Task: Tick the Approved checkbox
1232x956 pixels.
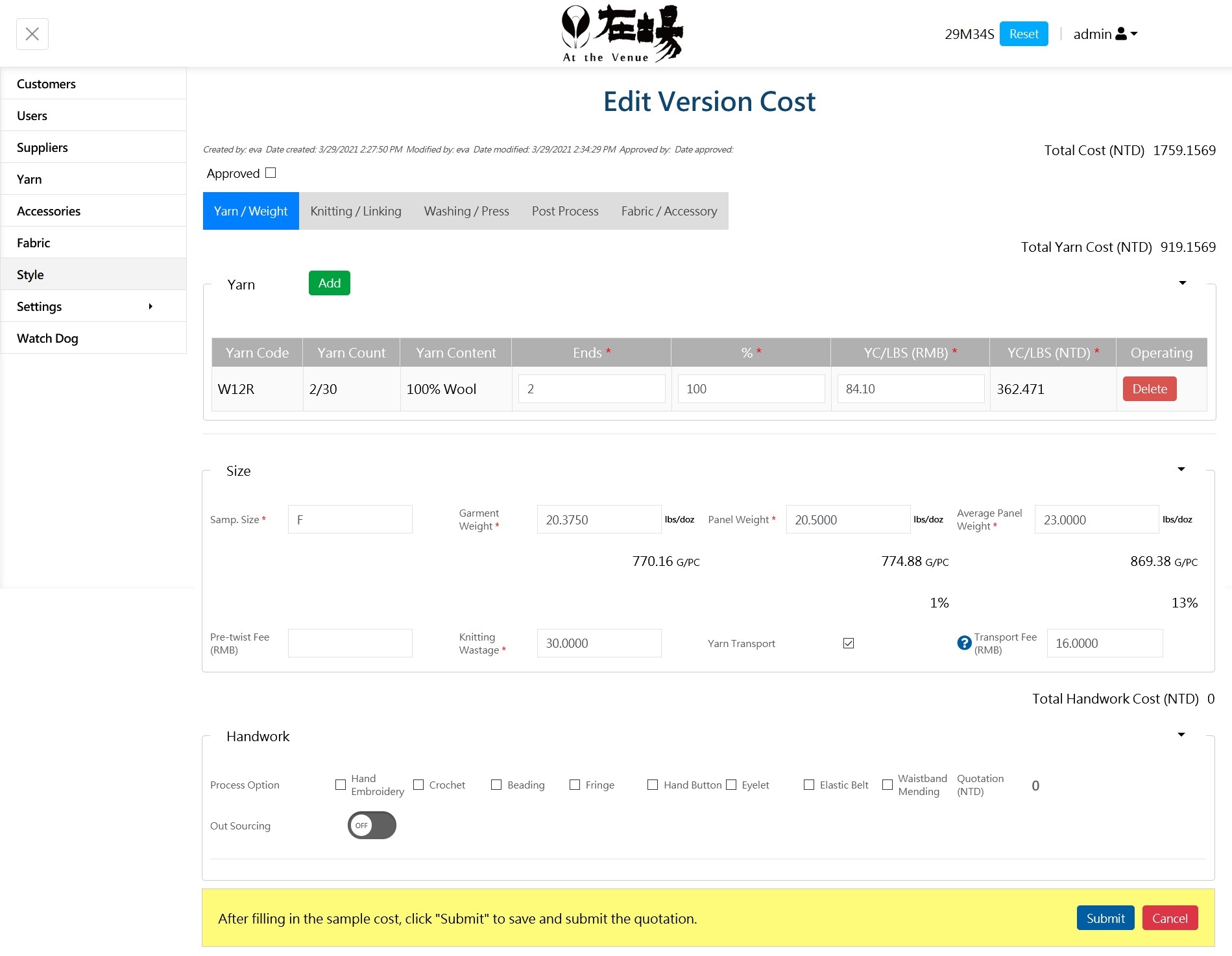Action: [271, 173]
